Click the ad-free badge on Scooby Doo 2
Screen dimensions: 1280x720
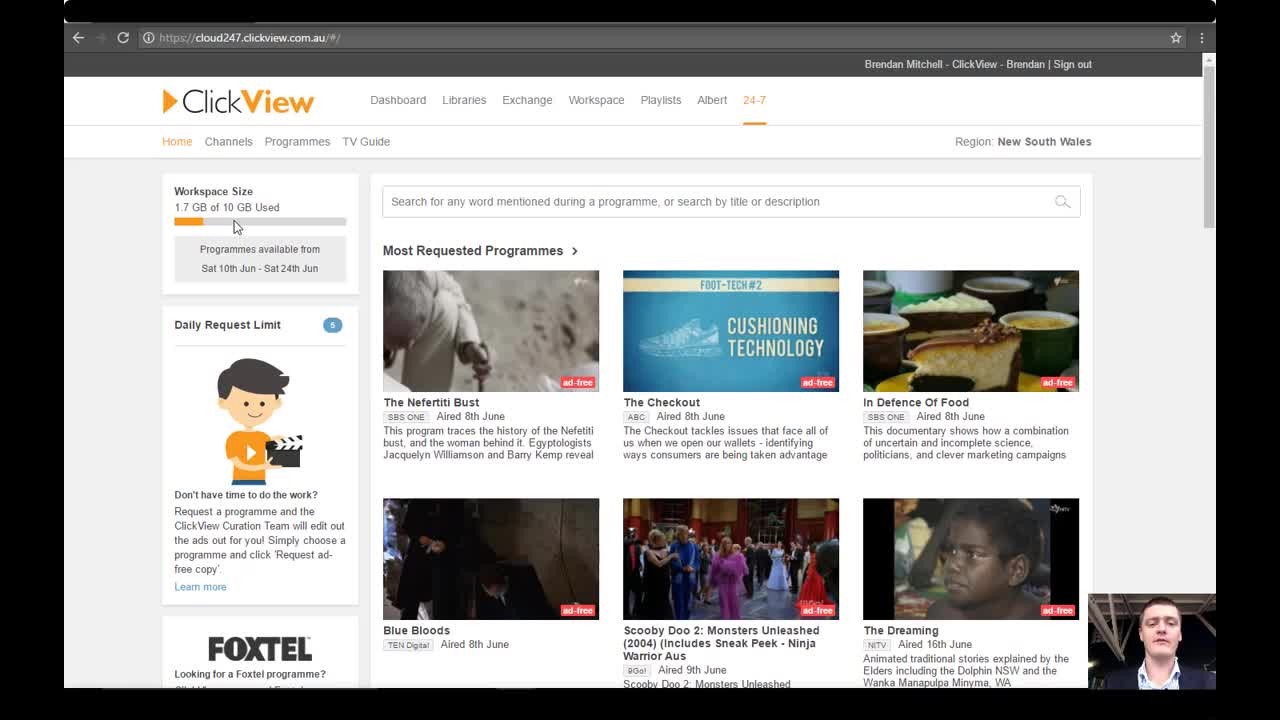point(817,610)
